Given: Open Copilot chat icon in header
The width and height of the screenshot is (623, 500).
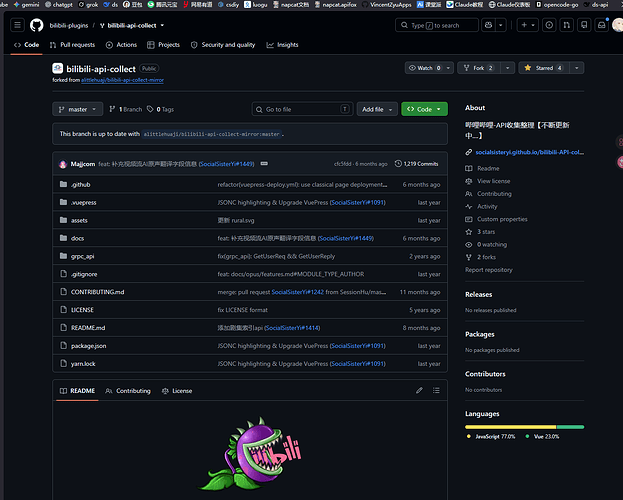Looking at the screenshot, I should [x=488, y=25].
